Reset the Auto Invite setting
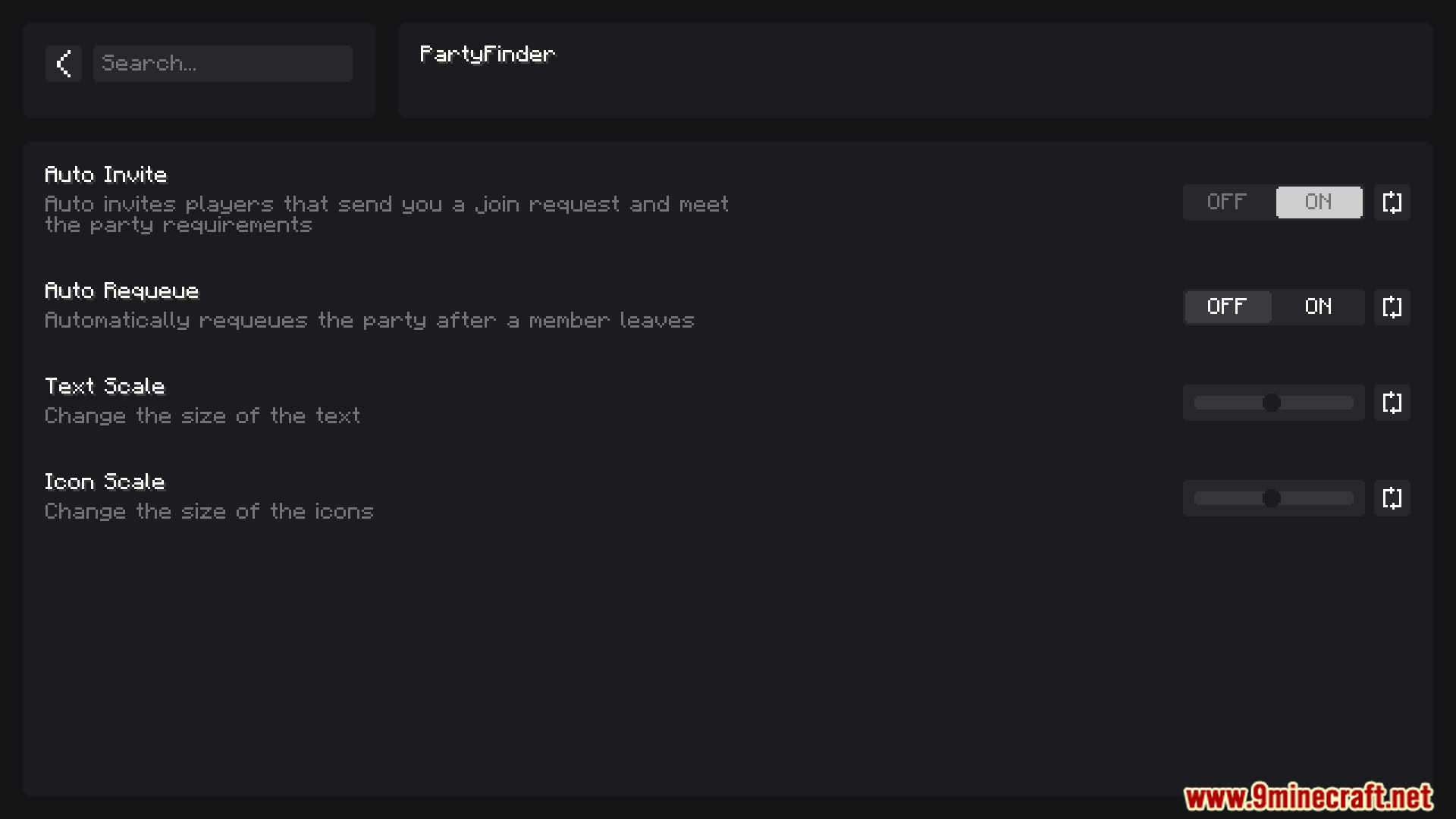Viewport: 1456px width, 819px height. click(1392, 202)
